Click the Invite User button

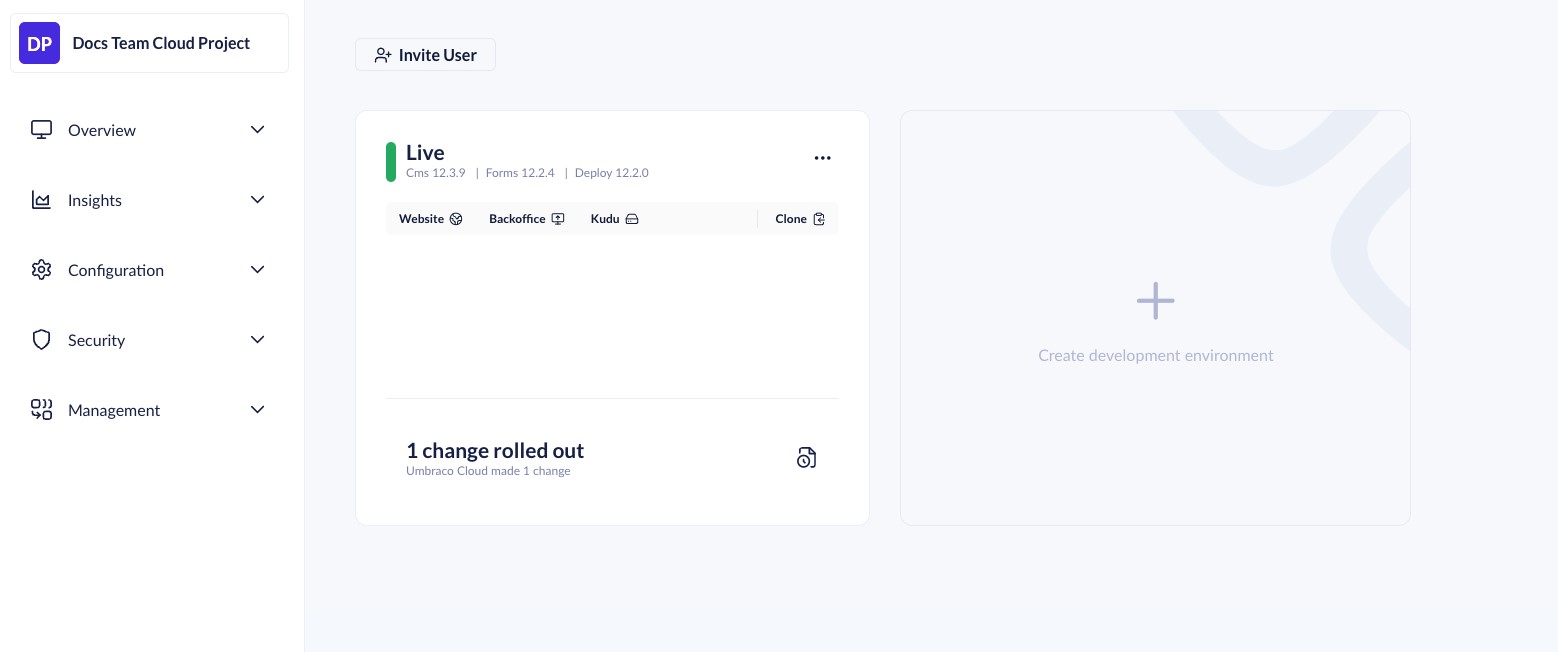point(425,55)
